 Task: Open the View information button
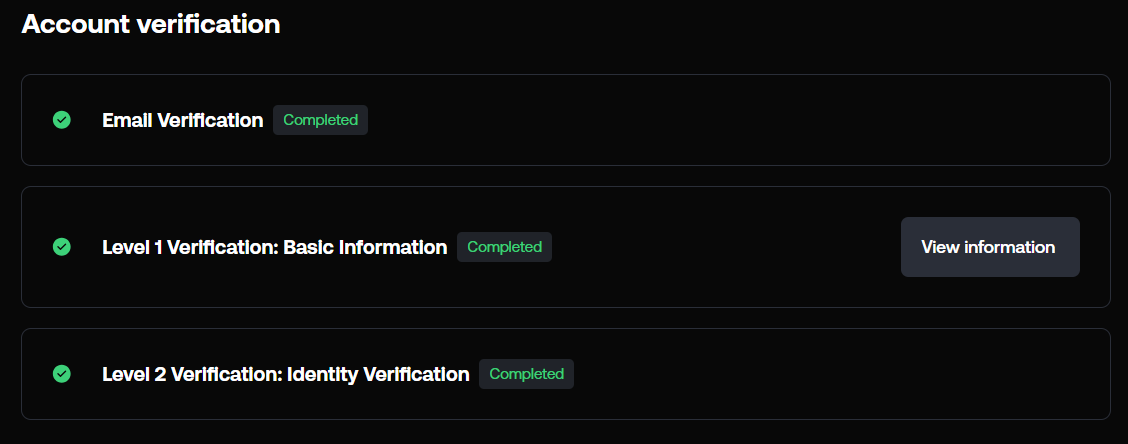click(x=990, y=247)
